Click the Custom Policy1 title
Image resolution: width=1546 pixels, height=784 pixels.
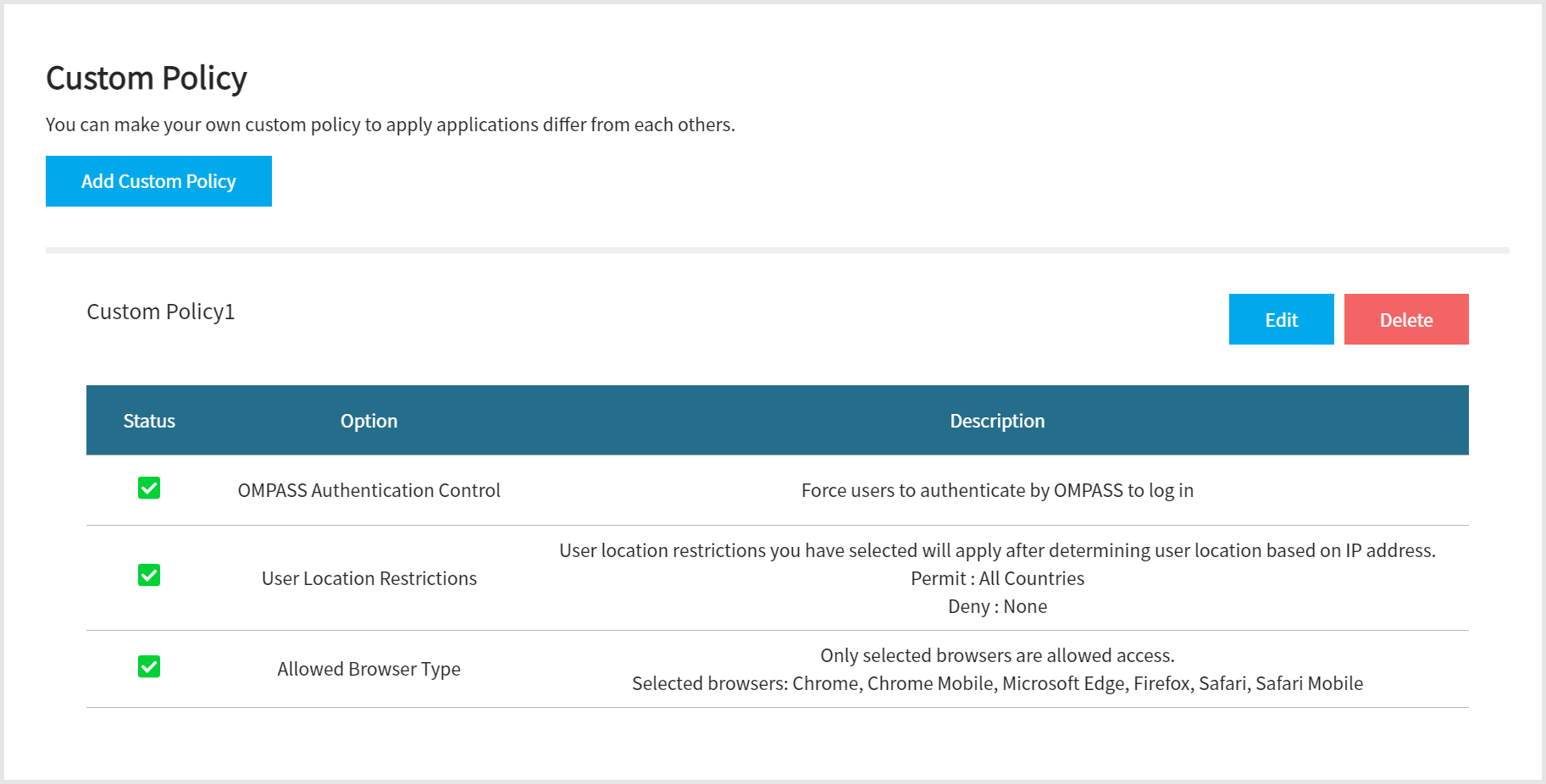[161, 312]
